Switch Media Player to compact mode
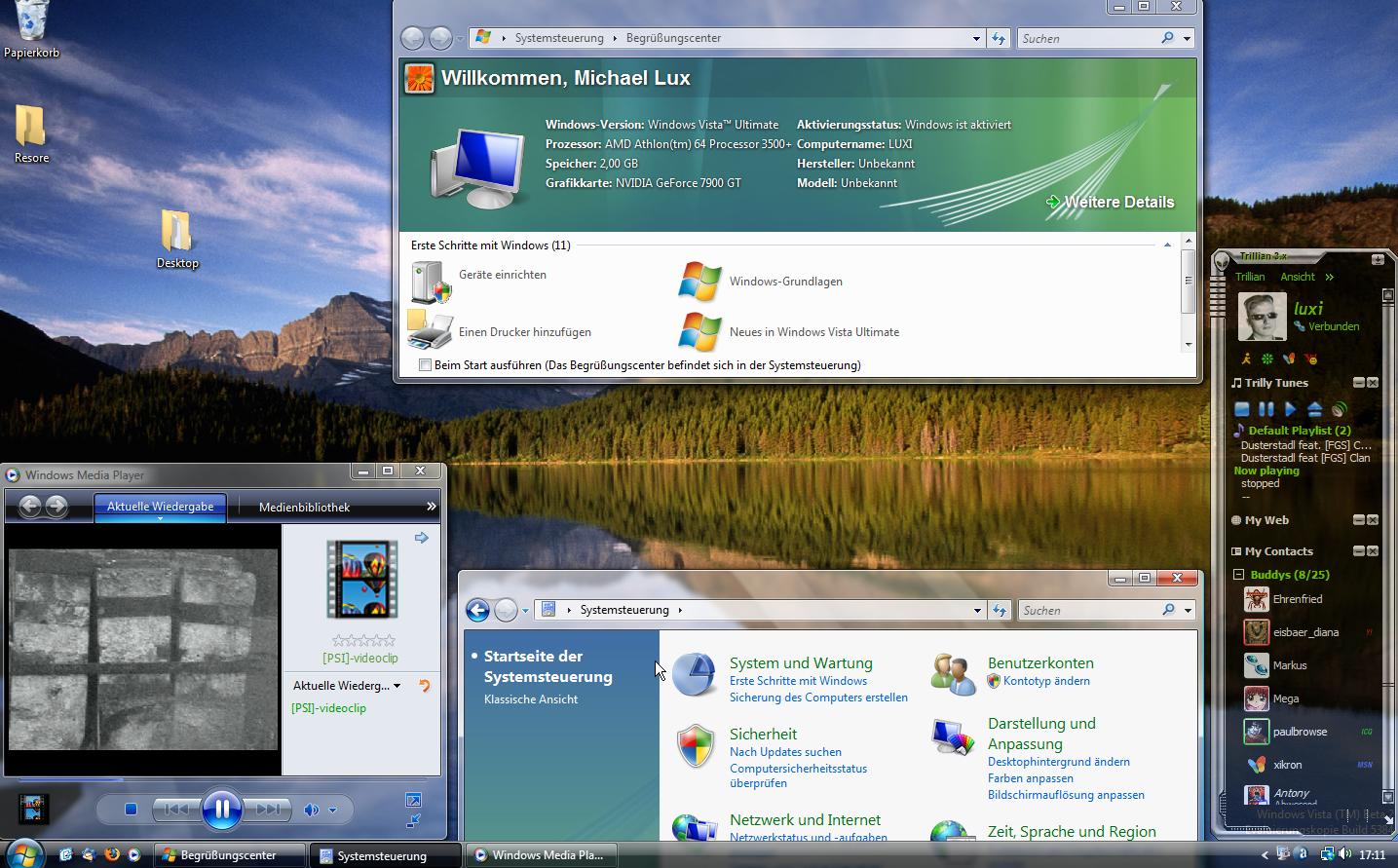The width and height of the screenshot is (1398, 868). [413, 820]
